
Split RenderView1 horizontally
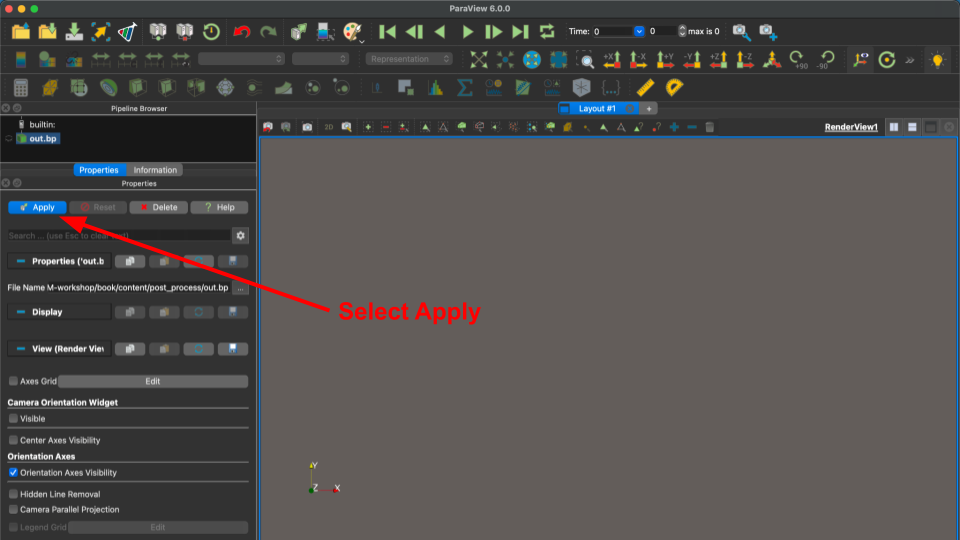(x=894, y=127)
